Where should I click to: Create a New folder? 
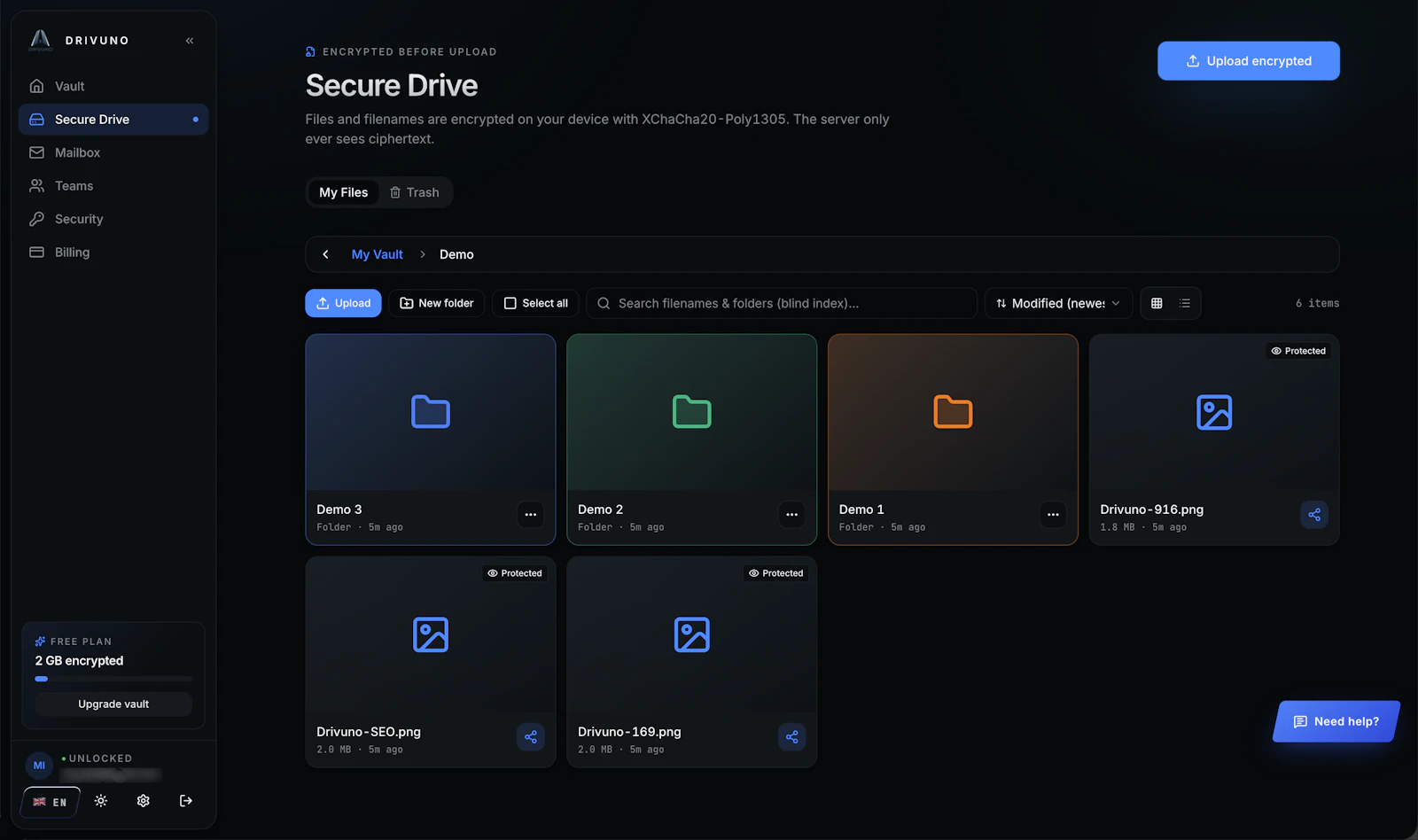point(437,303)
